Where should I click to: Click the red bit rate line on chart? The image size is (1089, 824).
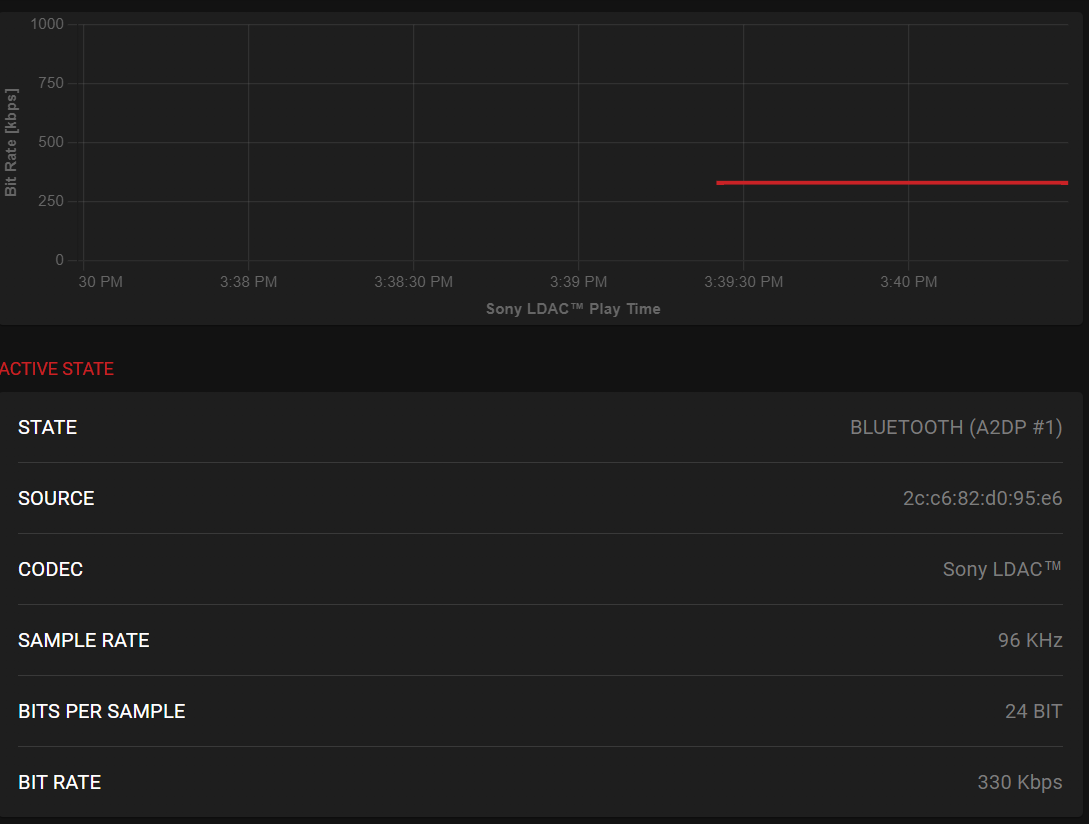coord(890,183)
